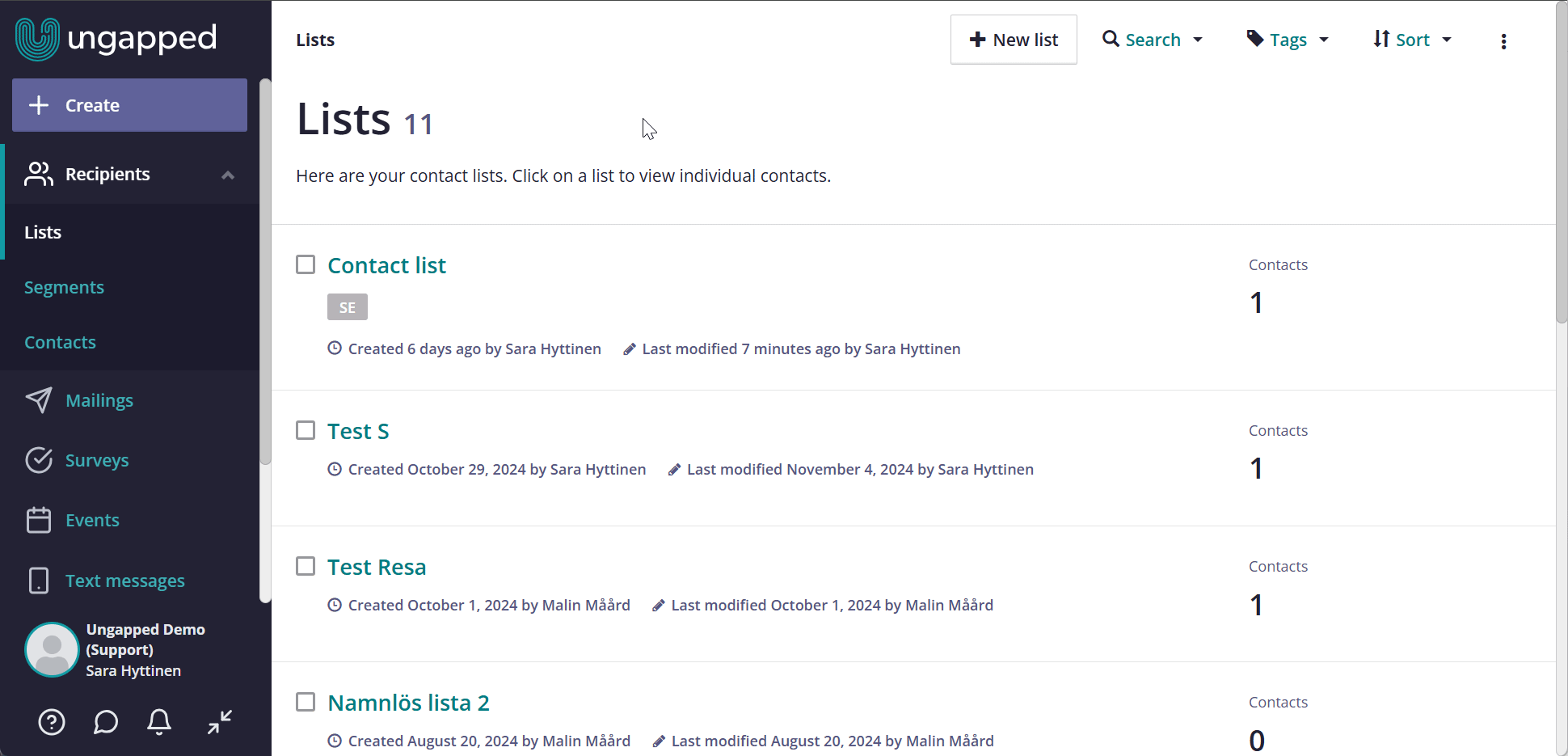The height and width of the screenshot is (756, 1568).
Task: Click the user avatar picture
Action: [52, 649]
